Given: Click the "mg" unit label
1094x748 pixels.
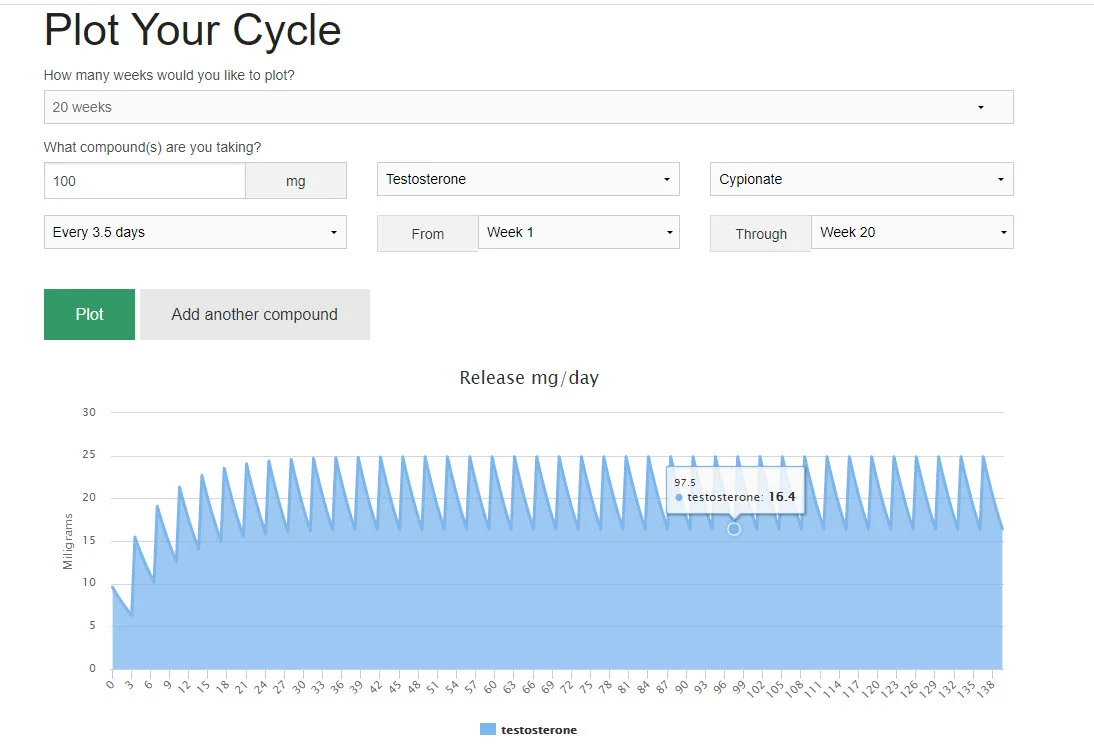Looking at the screenshot, I should click(x=296, y=182).
